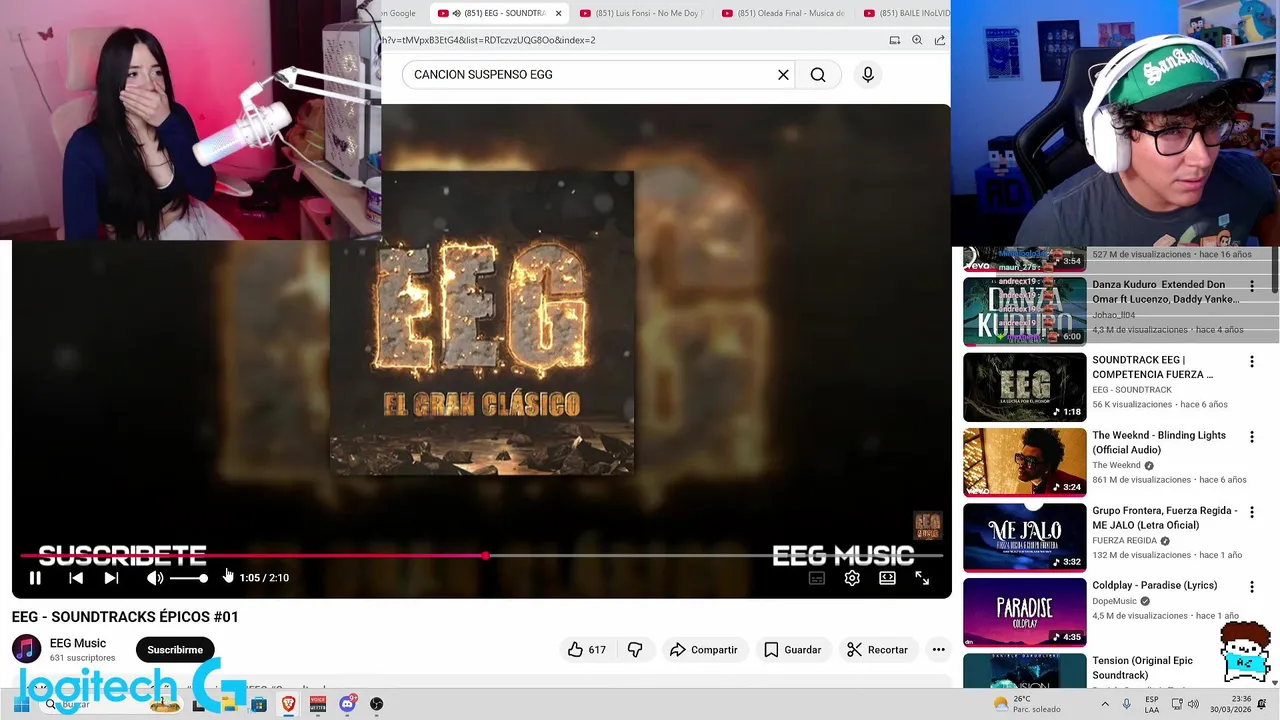Save video with Guardar button
This screenshot has height=720, width=1280.
coord(792,650)
